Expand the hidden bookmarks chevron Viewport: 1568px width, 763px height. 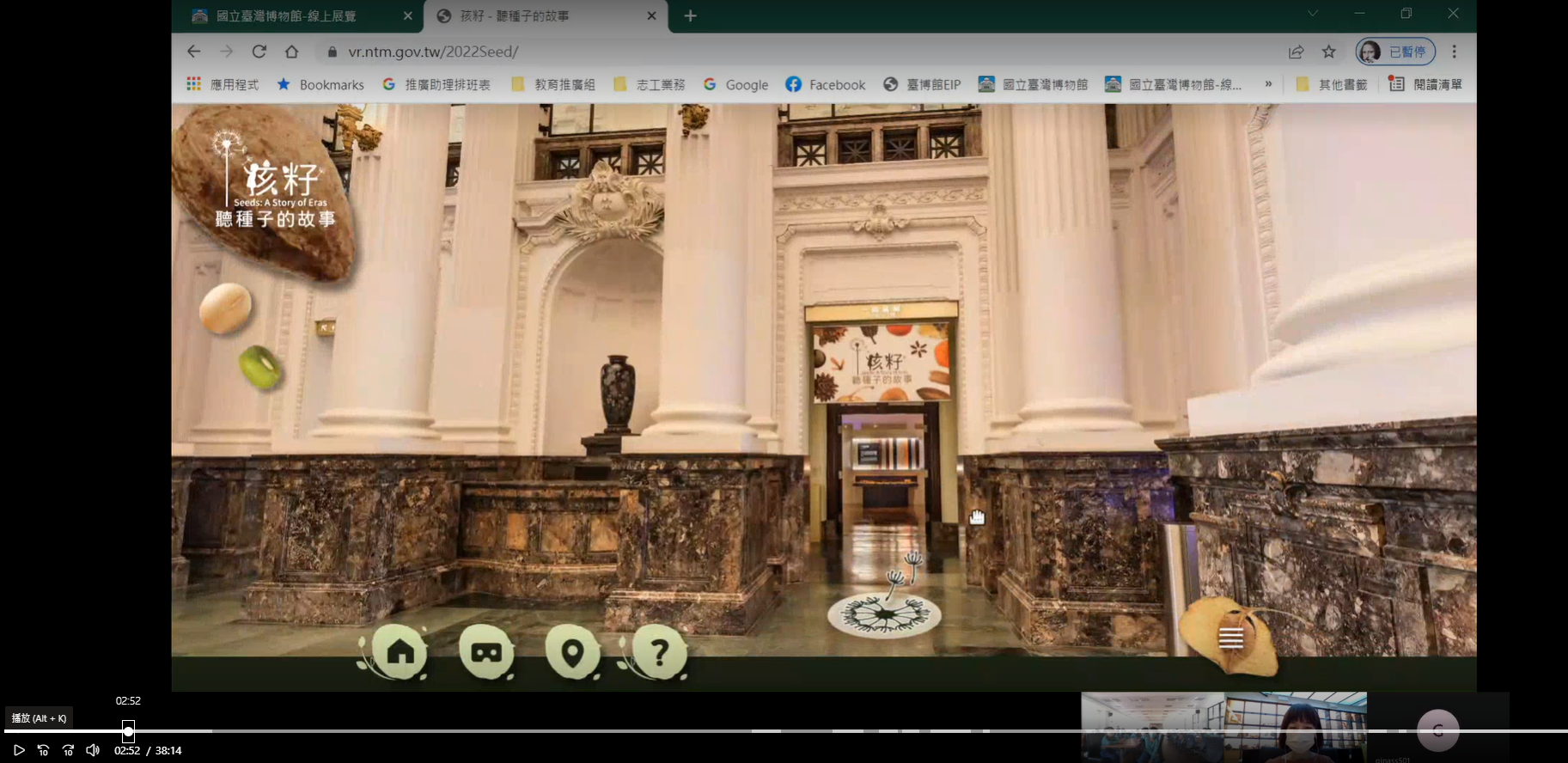[x=1268, y=84]
